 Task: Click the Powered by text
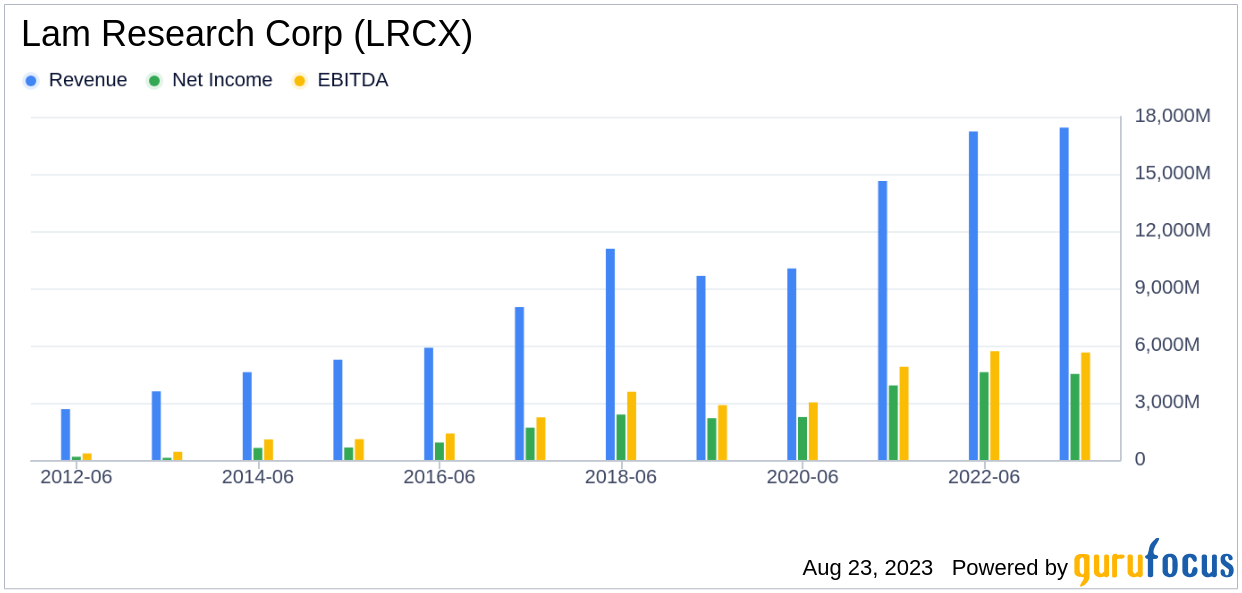1010,568
